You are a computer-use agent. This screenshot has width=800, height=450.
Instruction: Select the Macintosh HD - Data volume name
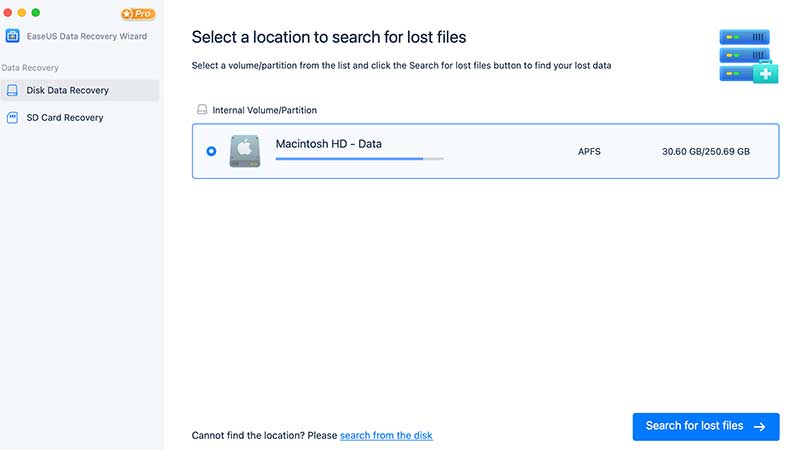[x=329, y=144]
